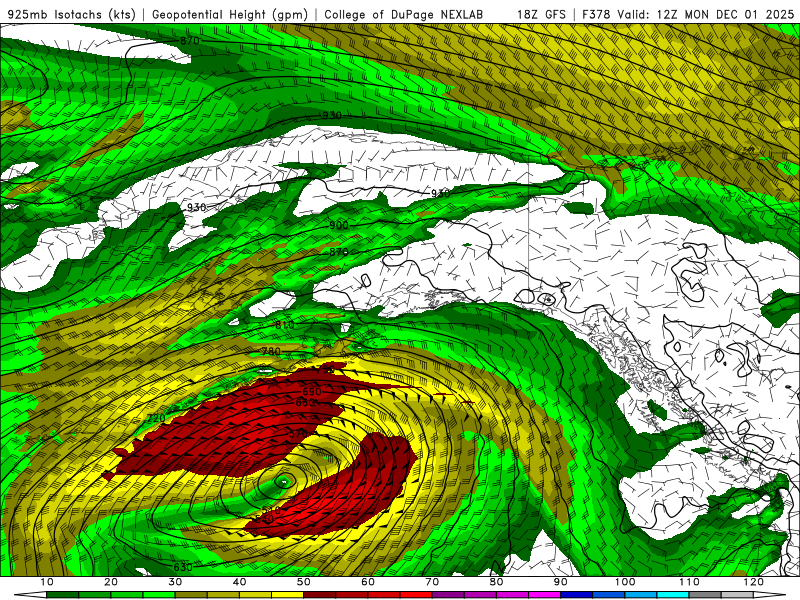
Task: Click the 690 height contour label
Action: click(312, 391)
